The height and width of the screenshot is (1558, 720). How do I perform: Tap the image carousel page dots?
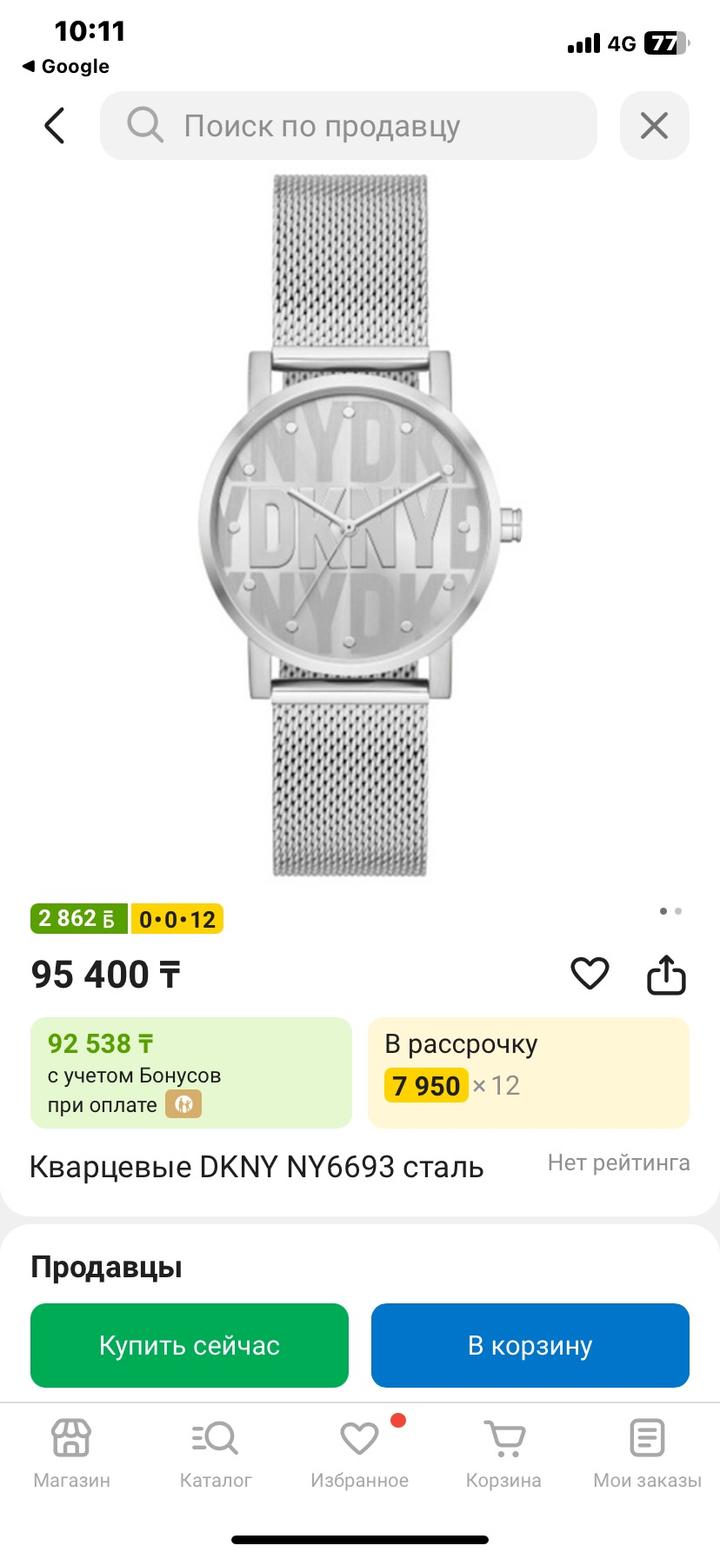(670, 911)
